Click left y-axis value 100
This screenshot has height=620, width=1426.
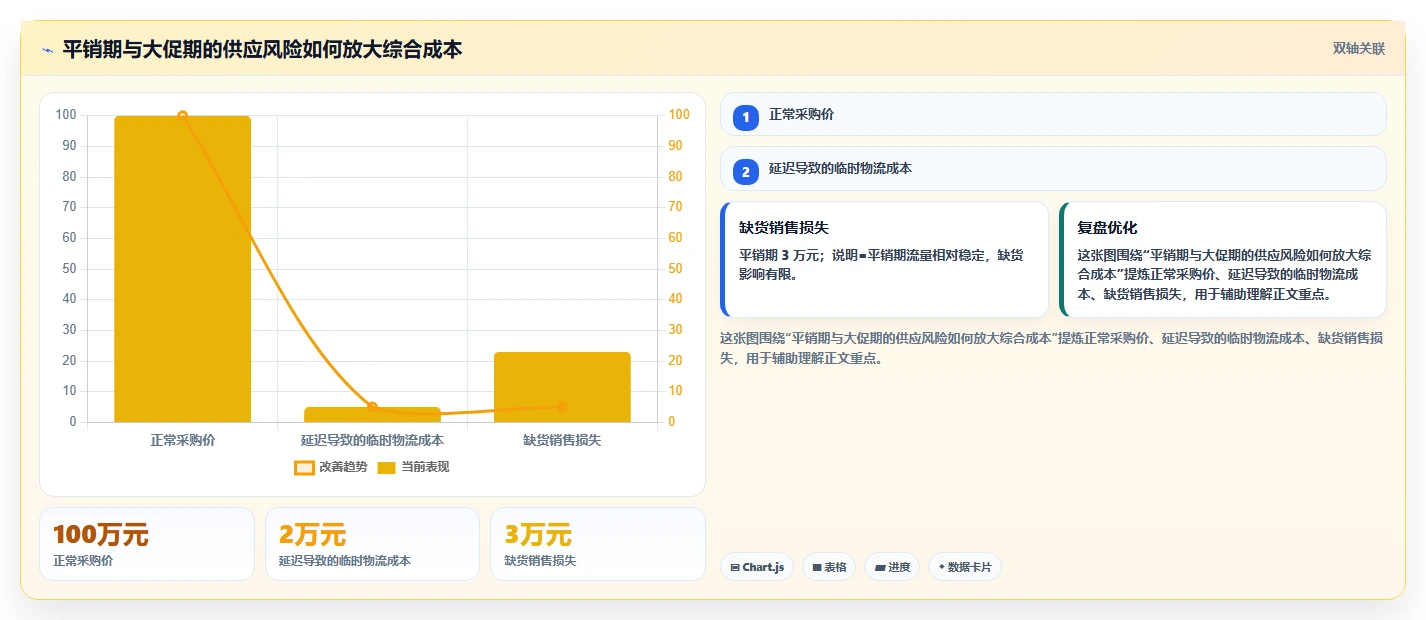[x=66, y=115]
